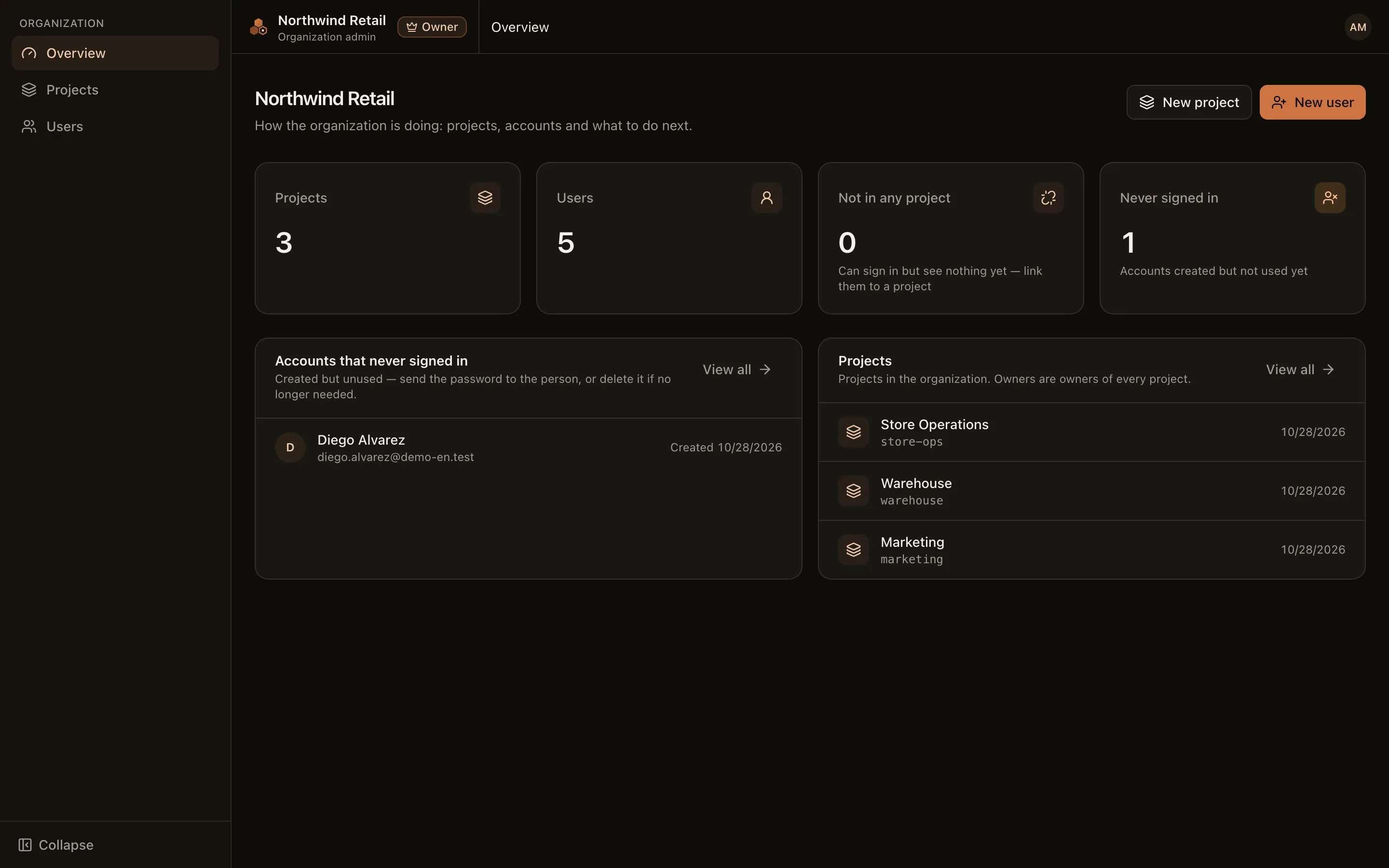The width and height of the screenshot is (1389, 868).
Task: Click the Collapse panel icon
Action: click(x=25, y=844)
